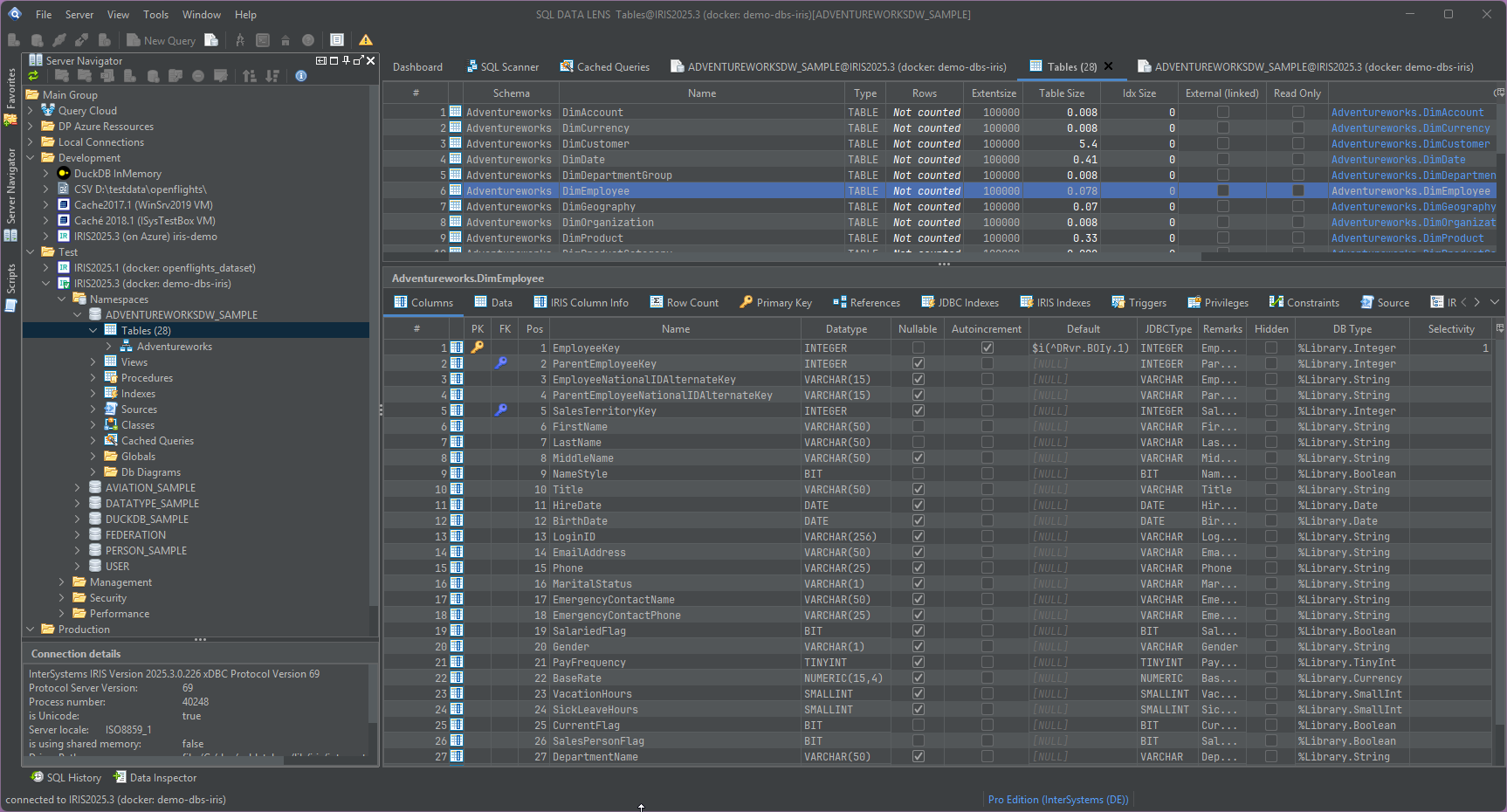Open the File menu
Image resolution: width=1507 pixels, height=812 pixels.
pyautogui.click(x=44, y=15)
